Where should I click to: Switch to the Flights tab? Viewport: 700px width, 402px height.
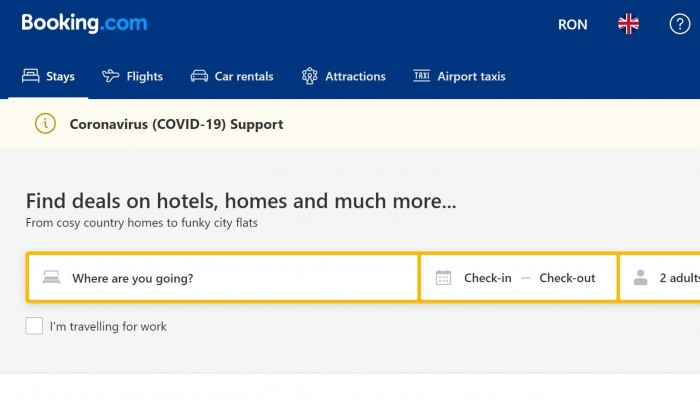144,76
